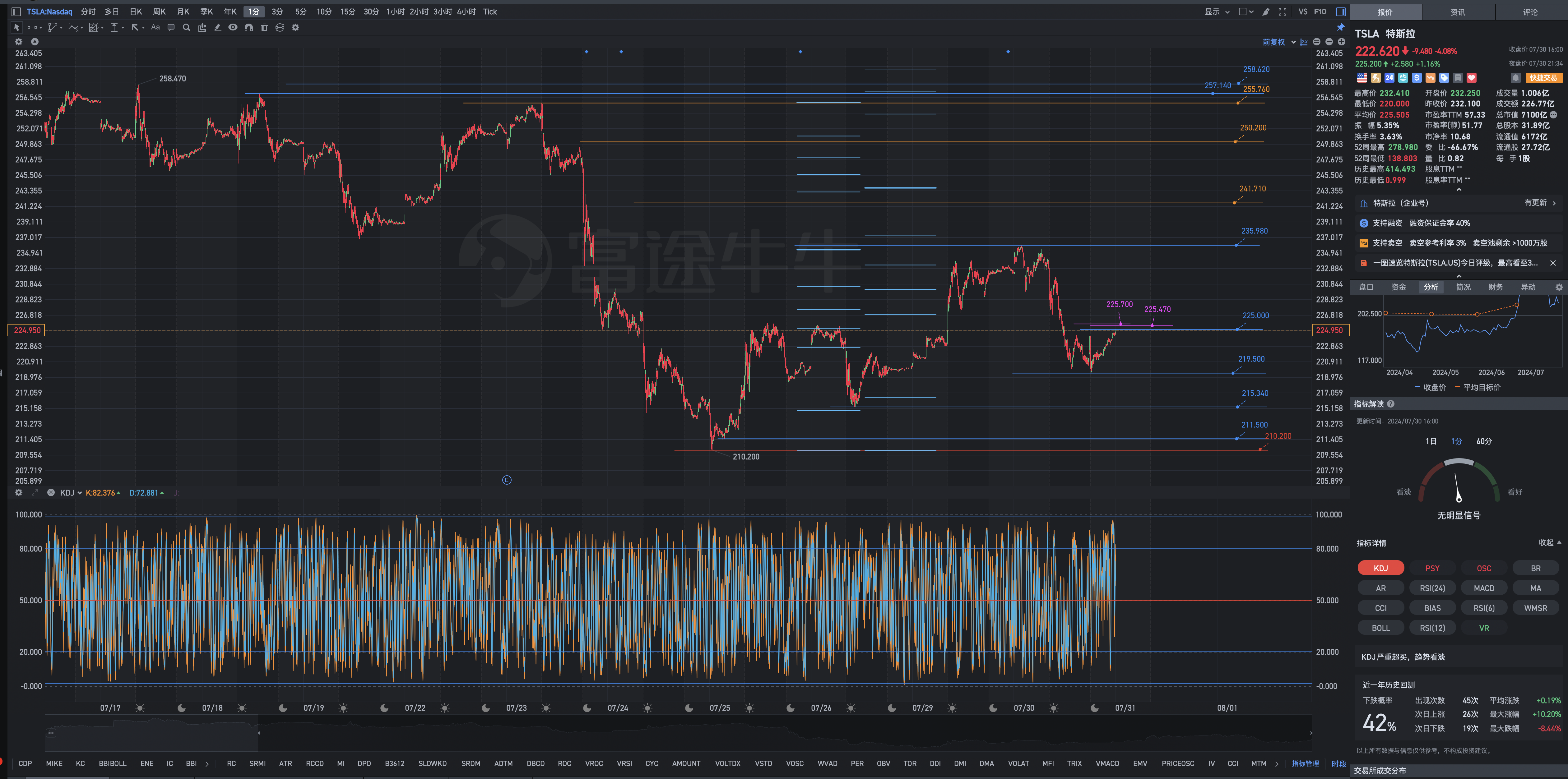This screenshot has width=1568, height=779.
Task: Toggle the magnet snap mode
Action: point(248,27)
